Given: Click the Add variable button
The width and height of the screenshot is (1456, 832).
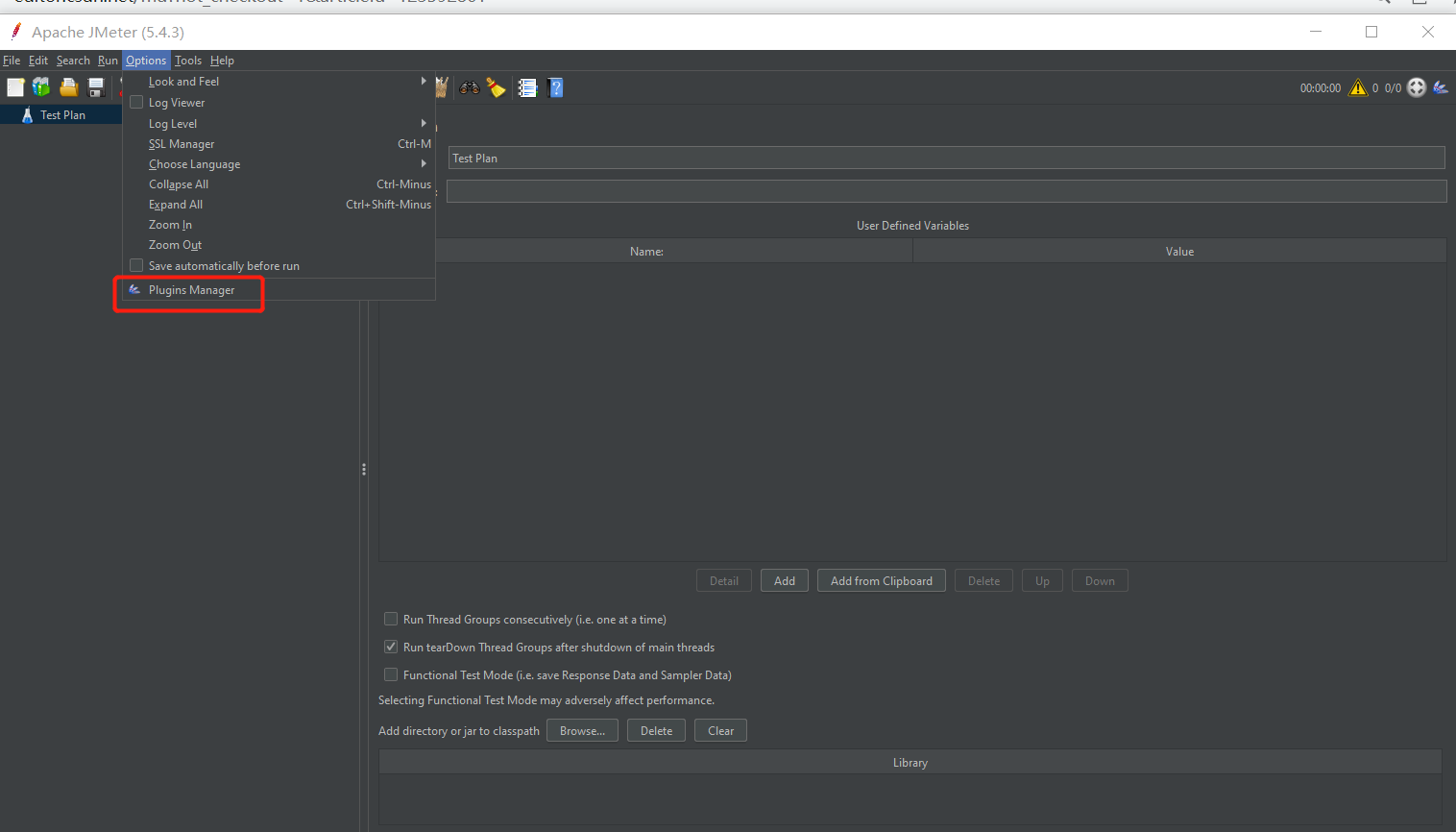Looking at the screenshot, I should 785,580.
